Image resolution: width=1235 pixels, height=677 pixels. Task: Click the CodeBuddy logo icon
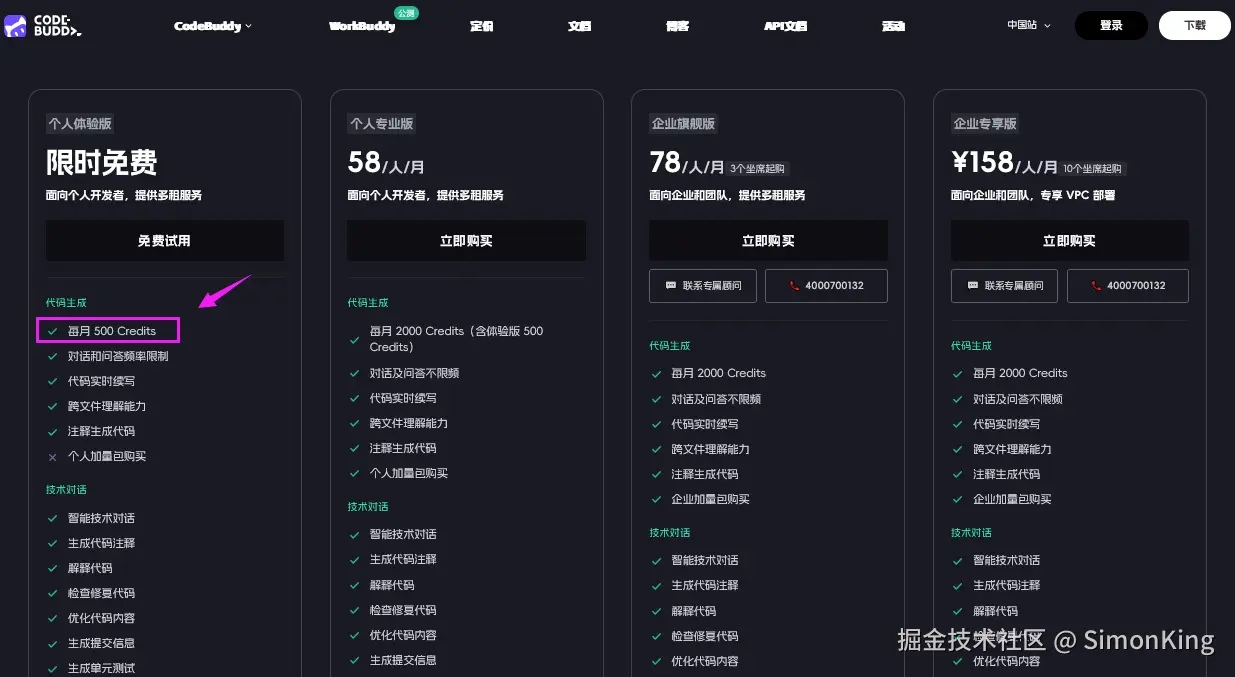pyautogui.click(x=15, y=26)
